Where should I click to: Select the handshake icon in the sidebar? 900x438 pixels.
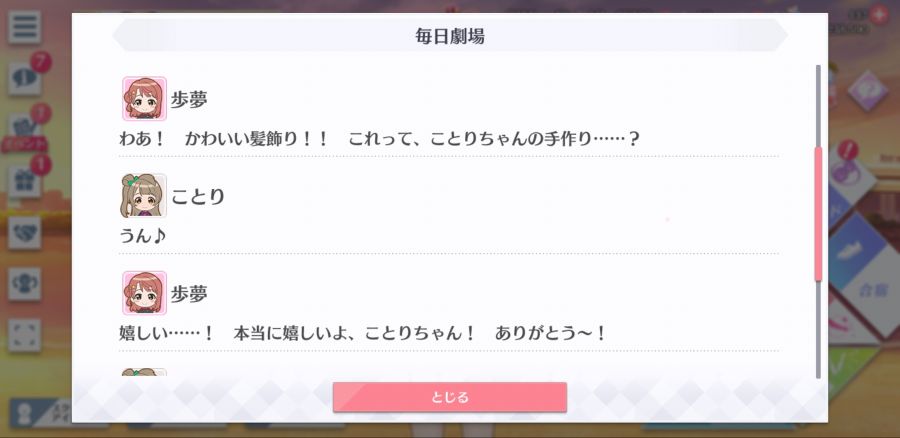coord(25,233)
